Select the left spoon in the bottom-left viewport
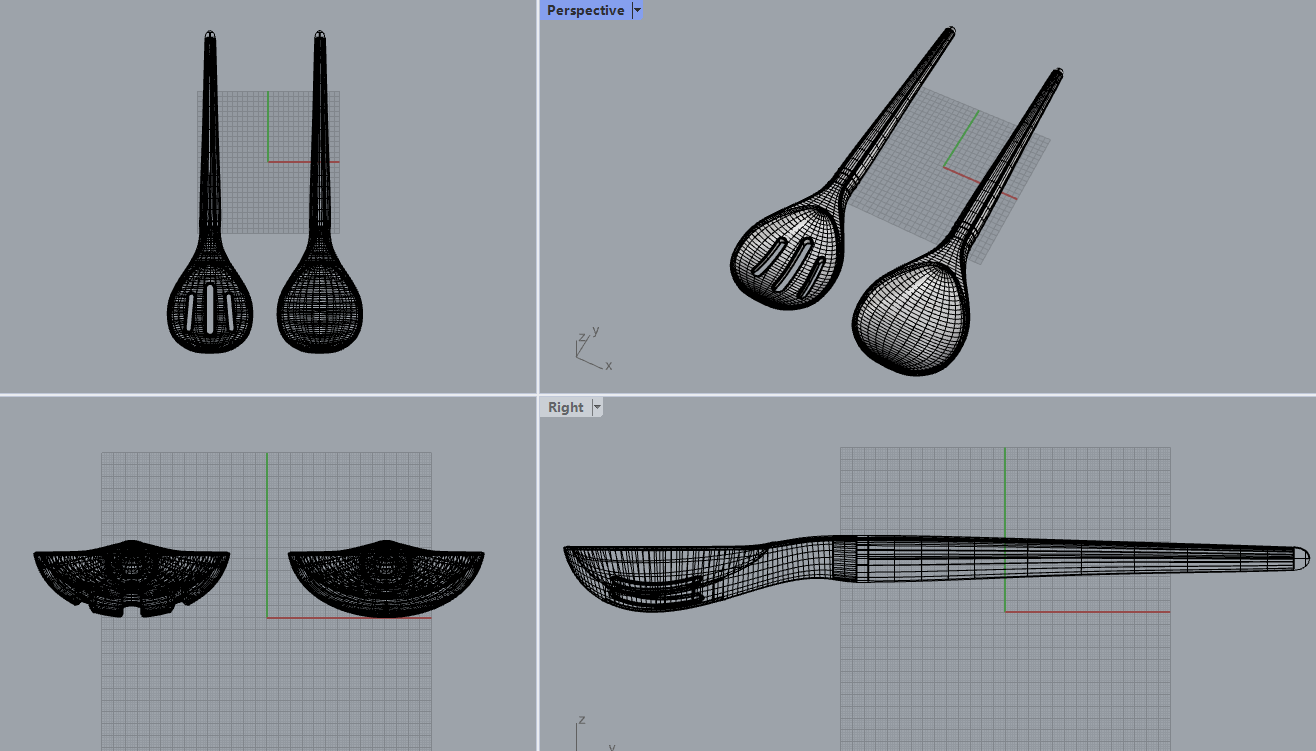The width and height of the screenshot is (1316, 751). click(x=131, y=578)
